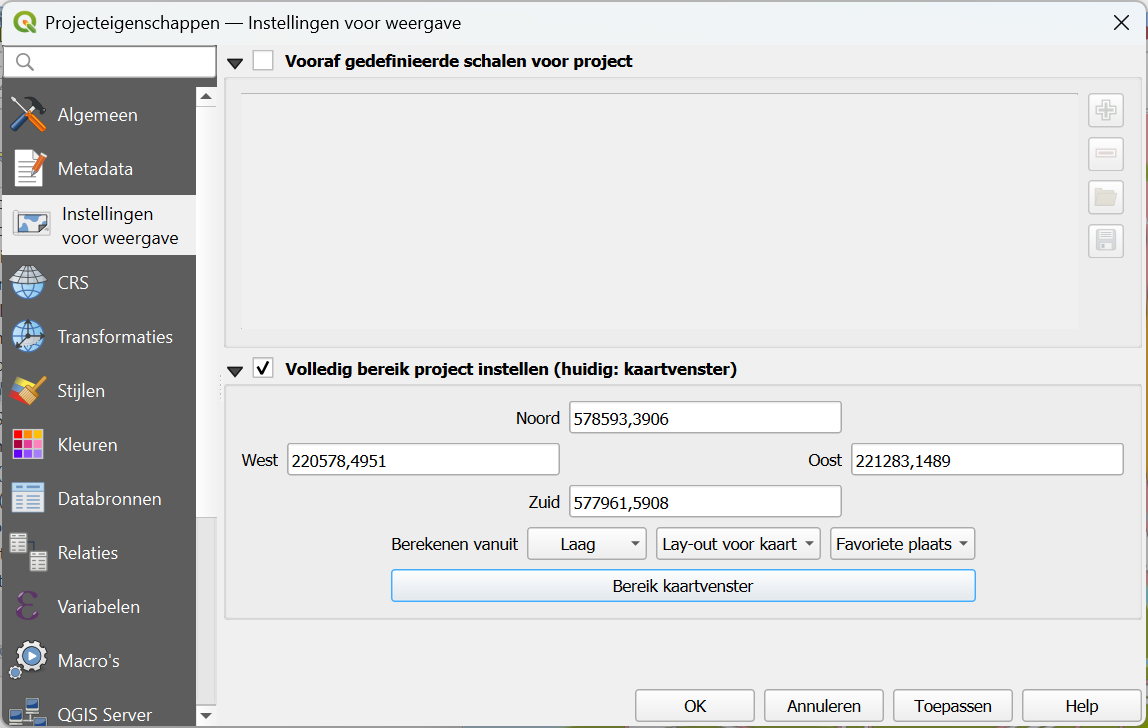Viewport: 1148px width, 728px height.
Task: Uncheck 'Volledig bereik project instellen' checkbox
Action: [263, 369]
